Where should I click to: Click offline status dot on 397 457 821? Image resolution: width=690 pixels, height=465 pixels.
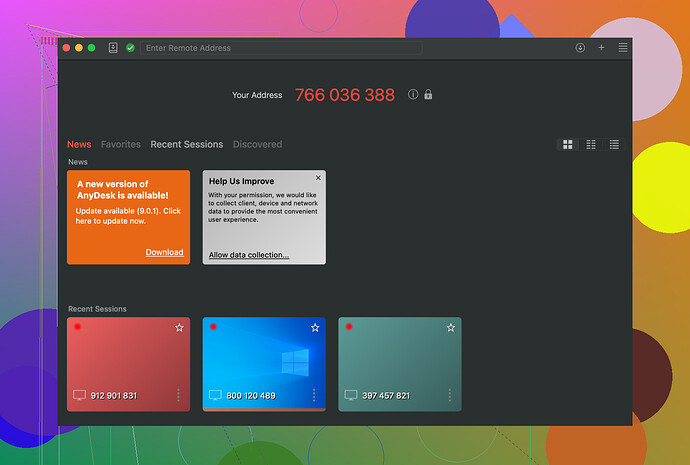coord(349,326)
